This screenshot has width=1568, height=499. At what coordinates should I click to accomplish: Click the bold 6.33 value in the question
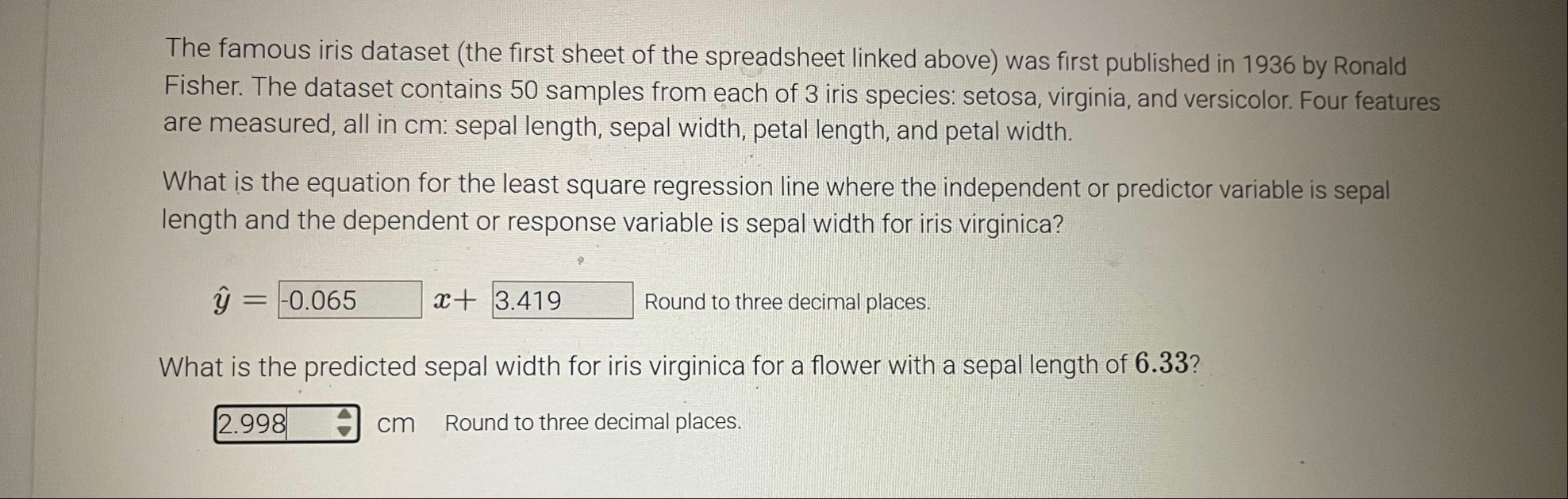1160,365
